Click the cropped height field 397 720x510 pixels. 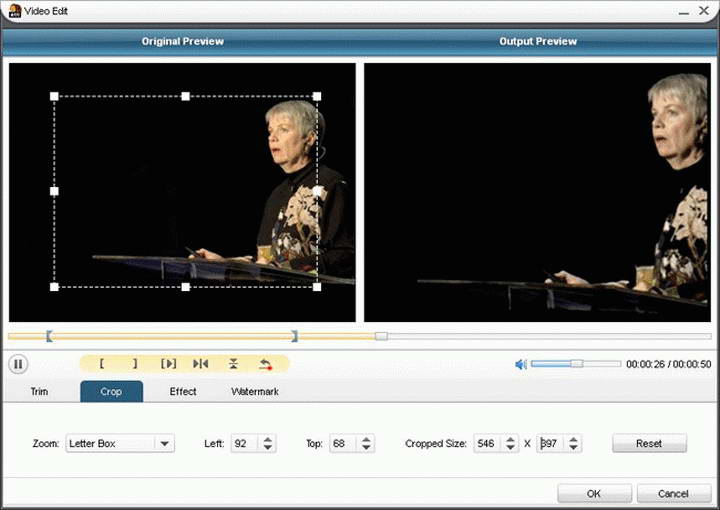click(x=551, y=443)
